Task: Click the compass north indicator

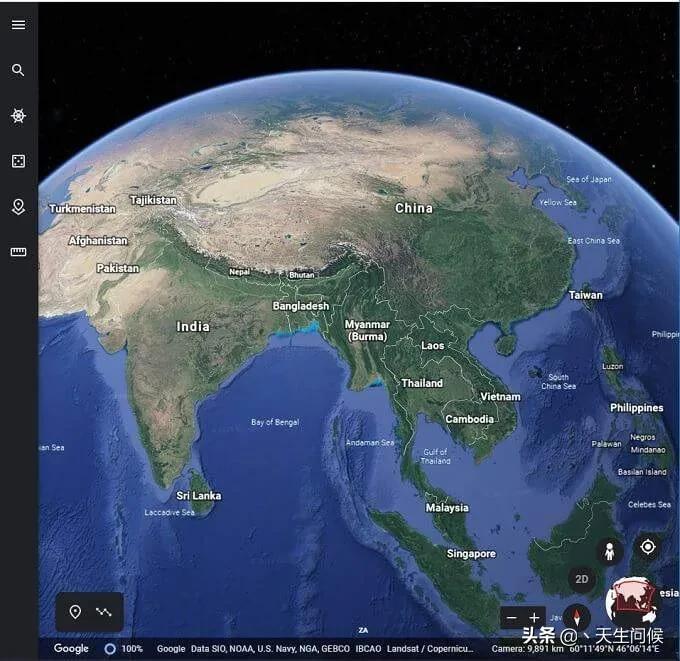Action: click(x=577, y=616)
